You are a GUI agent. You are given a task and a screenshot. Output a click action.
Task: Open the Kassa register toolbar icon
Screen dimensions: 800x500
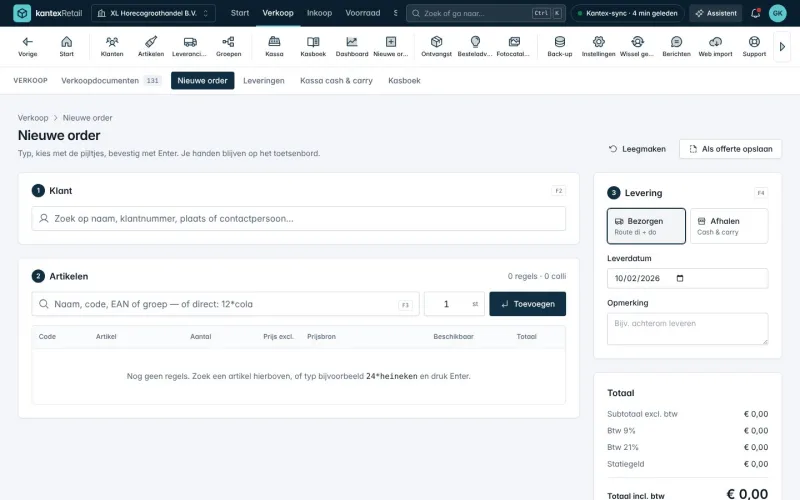(x=274, y=46)
